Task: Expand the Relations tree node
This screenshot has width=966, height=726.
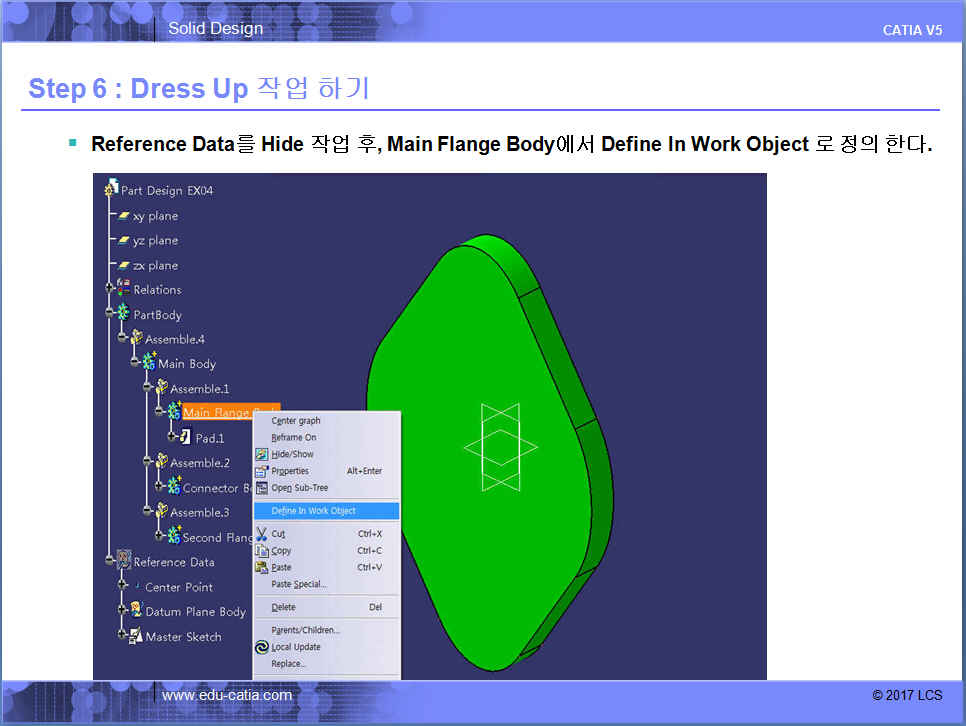Action: (110, 289)
